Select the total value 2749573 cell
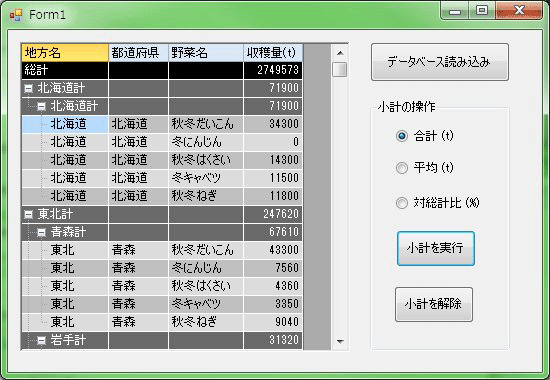550x380 pixels. pos(273,71)
